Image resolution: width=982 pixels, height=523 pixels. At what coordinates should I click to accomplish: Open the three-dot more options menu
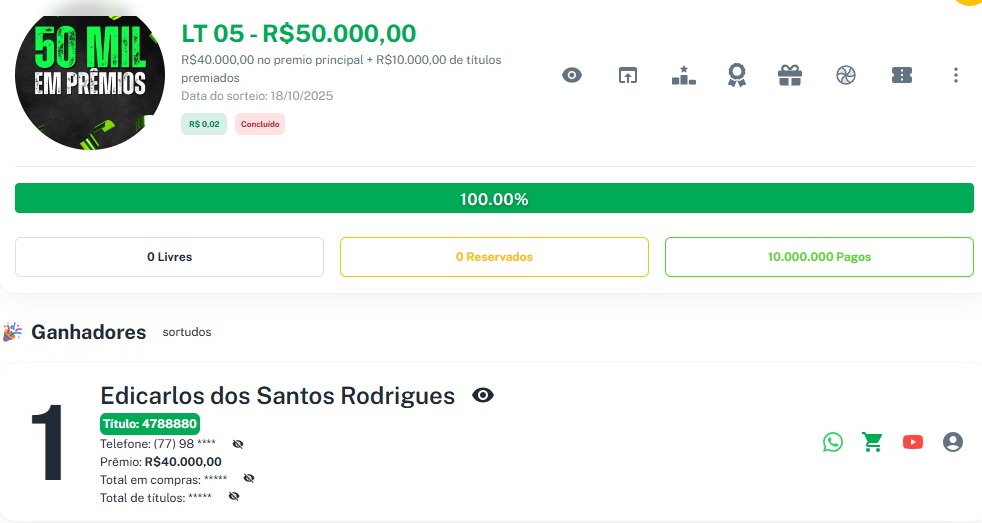pos(956,75)
